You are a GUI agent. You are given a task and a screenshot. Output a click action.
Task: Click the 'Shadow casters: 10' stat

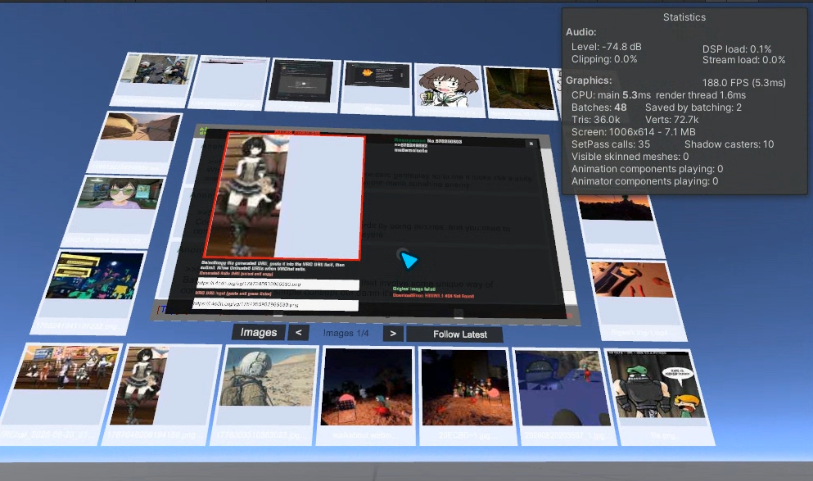point(729,145)
